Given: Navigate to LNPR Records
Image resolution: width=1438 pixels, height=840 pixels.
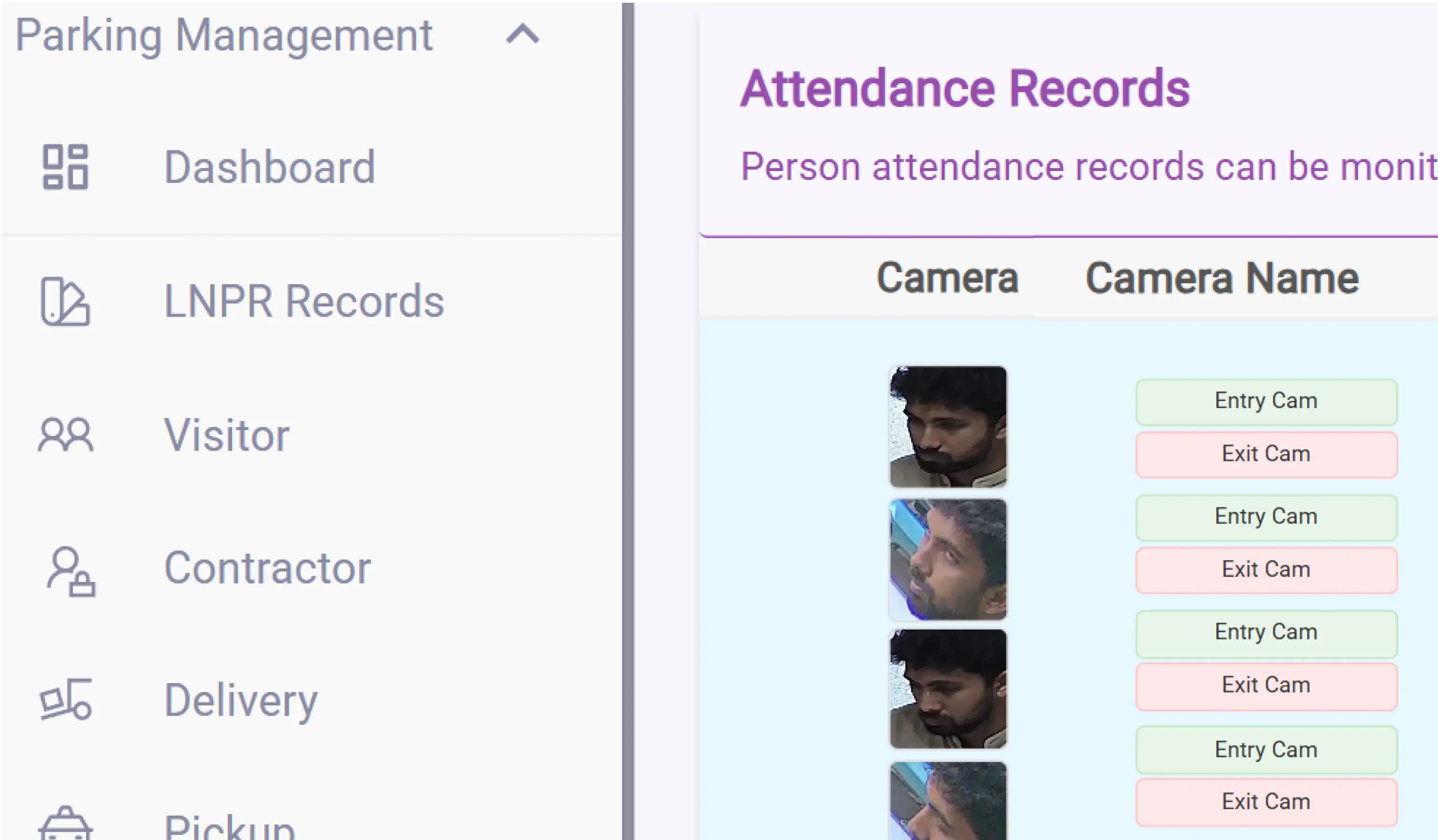Looking at the screenshot, I should [303, 301].
